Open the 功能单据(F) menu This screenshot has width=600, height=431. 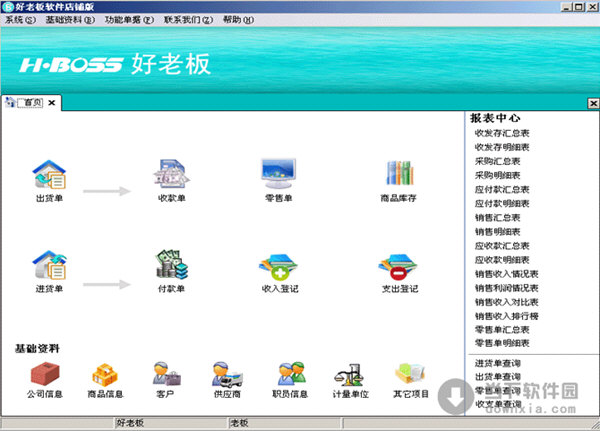[x=129, y=20]
